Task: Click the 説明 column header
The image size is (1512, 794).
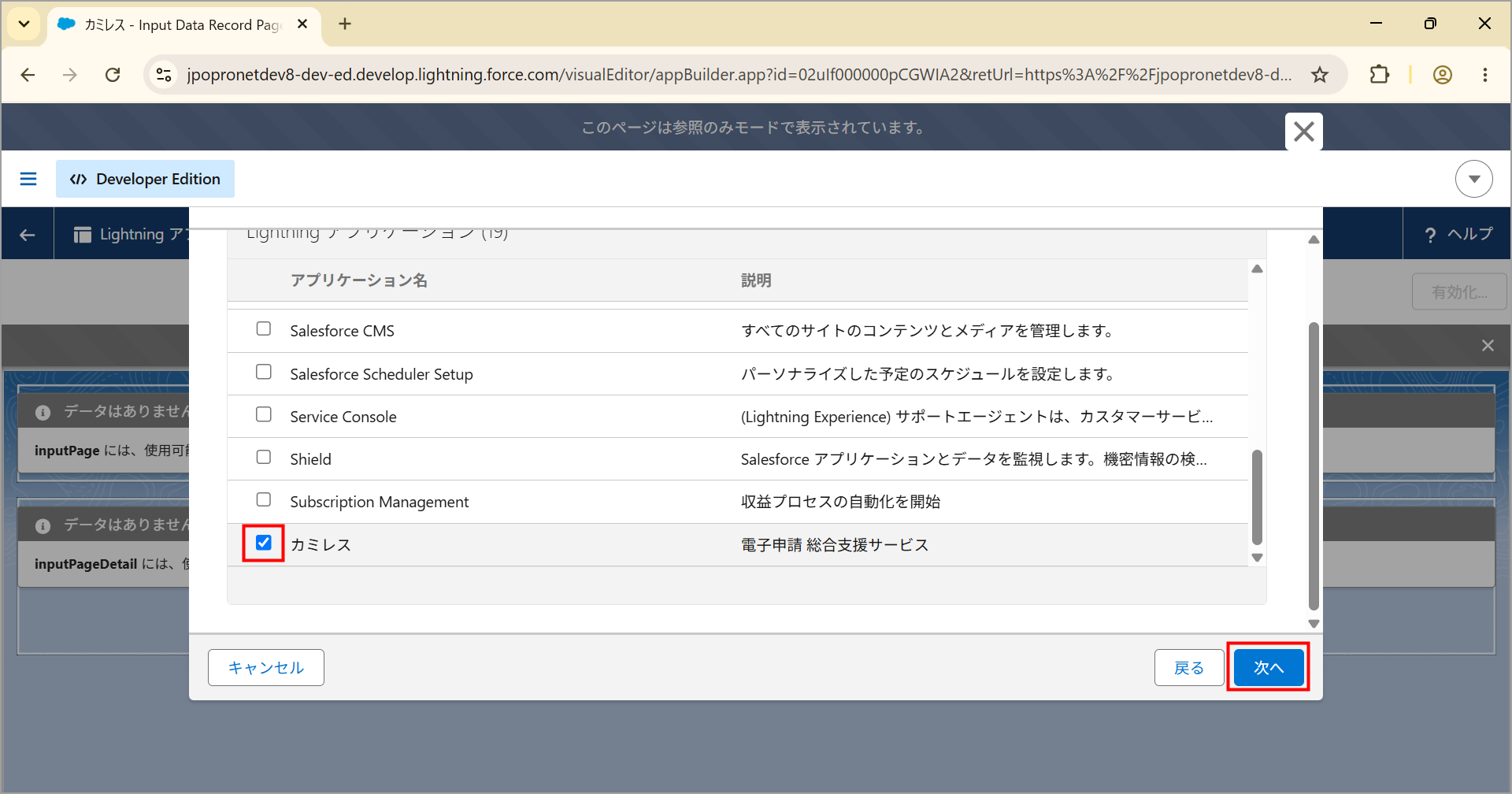Action: click(x=756, y=280)
